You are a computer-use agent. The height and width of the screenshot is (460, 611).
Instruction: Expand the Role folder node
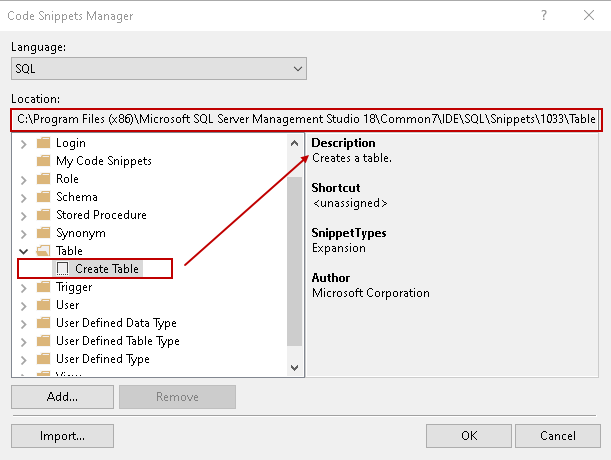click(24, 179)
